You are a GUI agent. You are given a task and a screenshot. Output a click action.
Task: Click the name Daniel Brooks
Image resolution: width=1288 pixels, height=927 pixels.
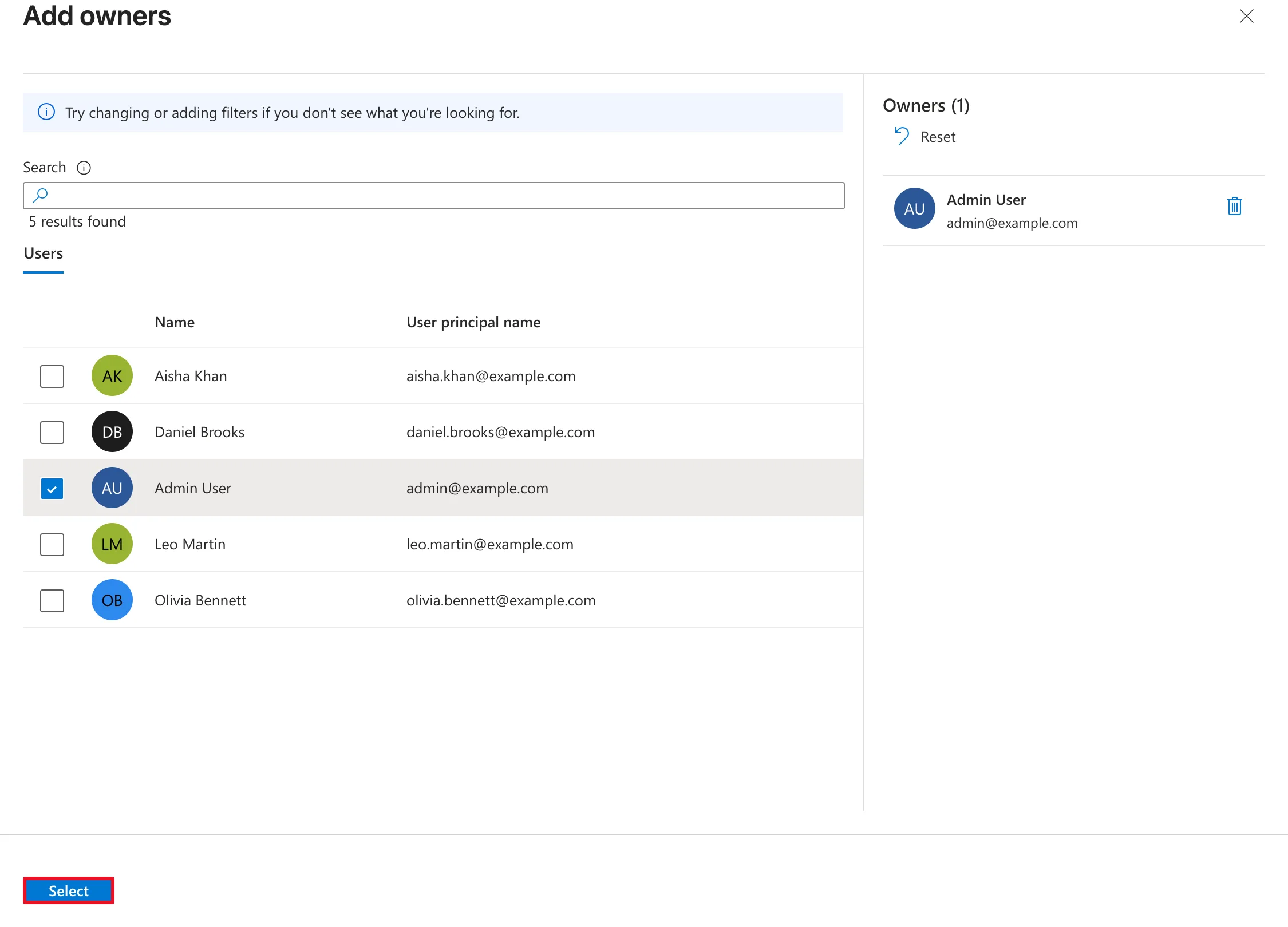pos(199,432)
